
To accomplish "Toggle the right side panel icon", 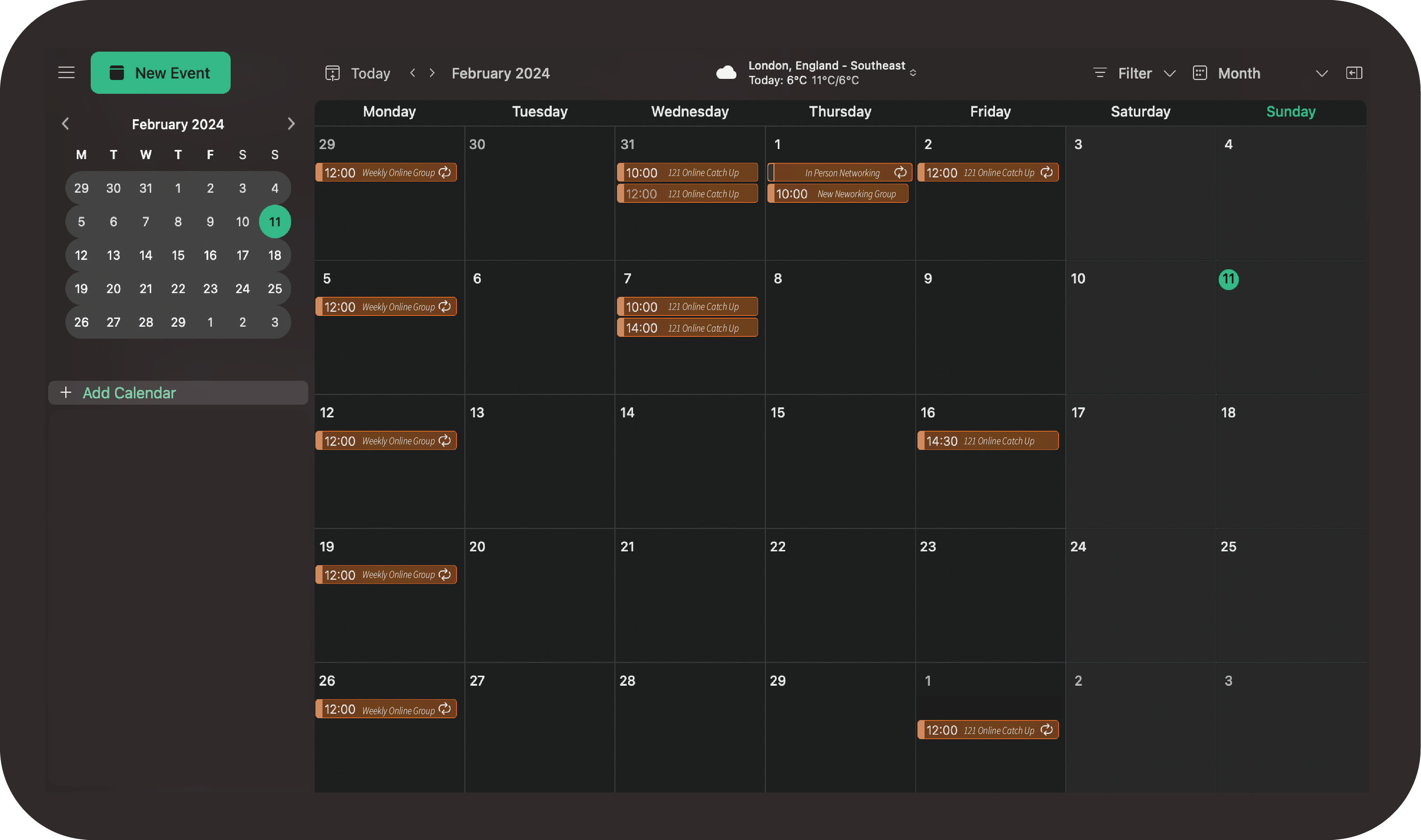I will (x=1354, y=73).
